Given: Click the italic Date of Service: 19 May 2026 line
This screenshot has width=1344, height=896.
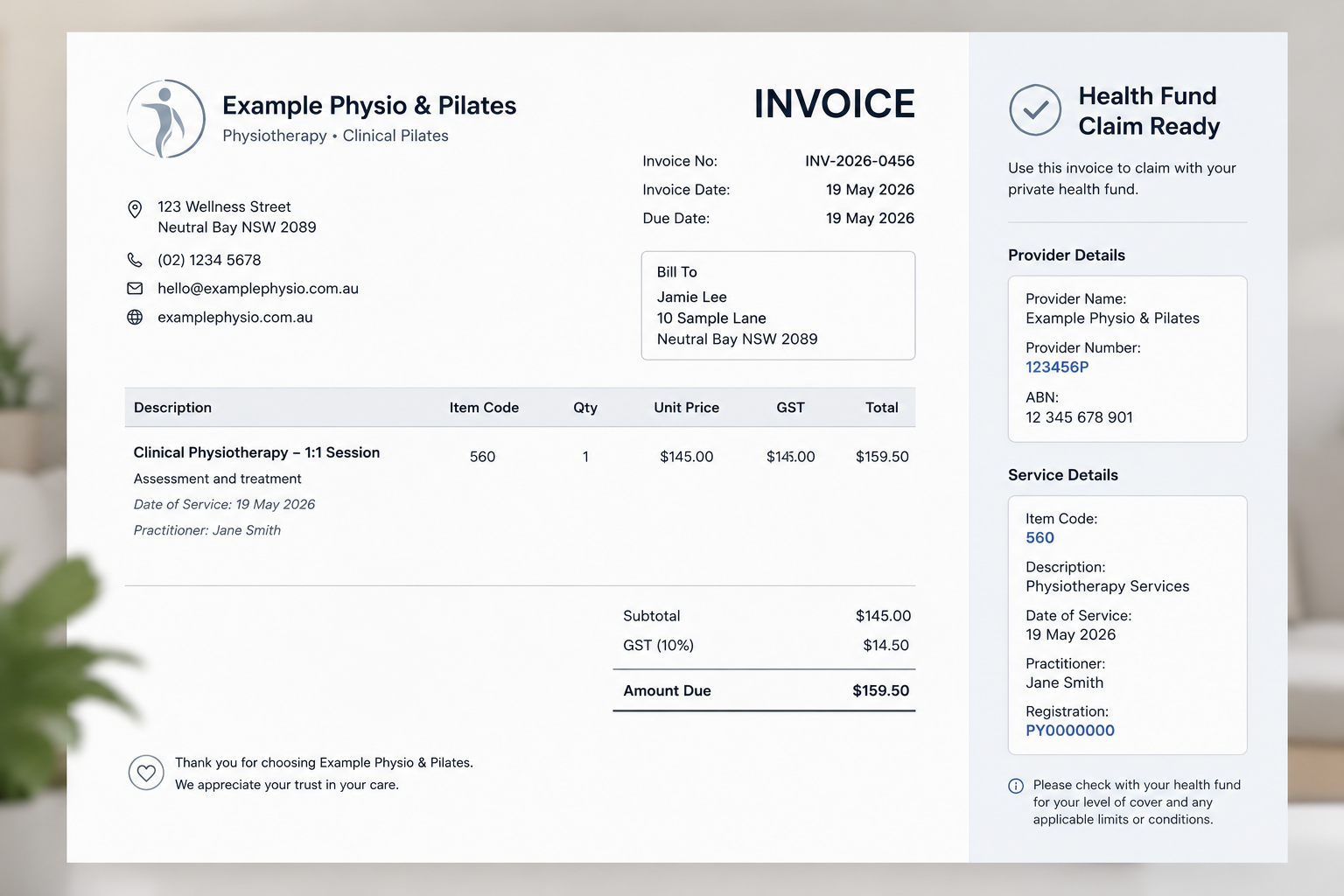Looking at the screenshot, I should pos(224,505).
